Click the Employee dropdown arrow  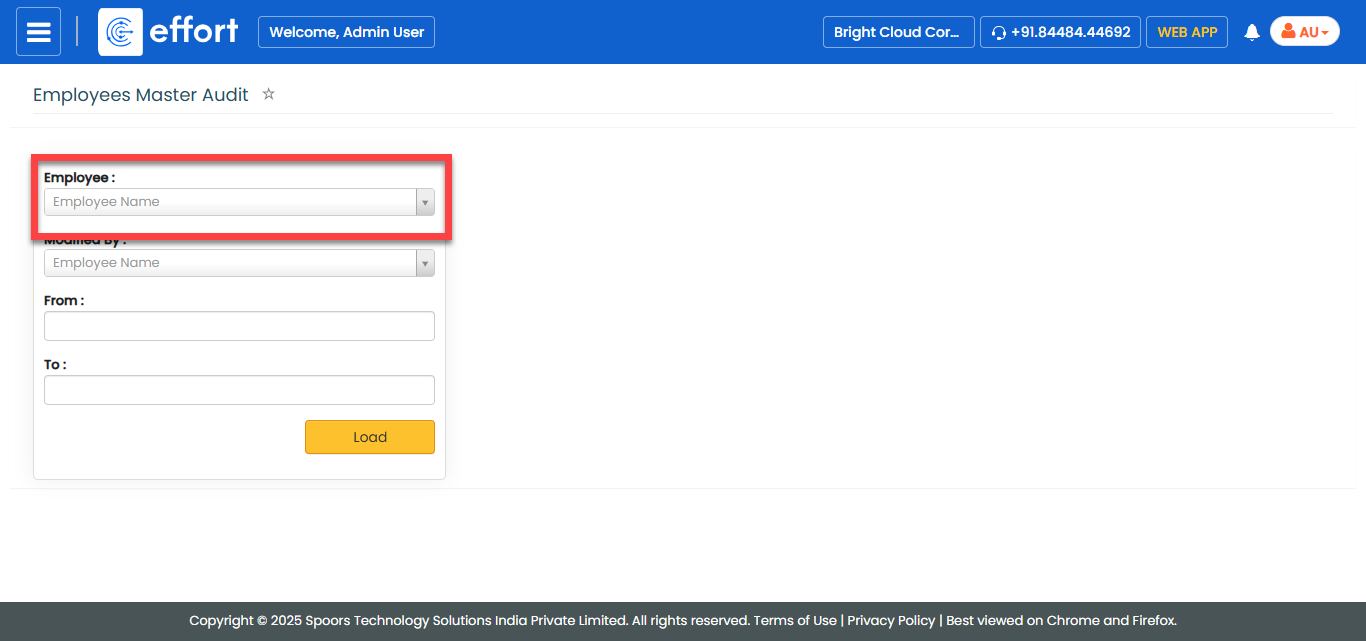[425, 202]
